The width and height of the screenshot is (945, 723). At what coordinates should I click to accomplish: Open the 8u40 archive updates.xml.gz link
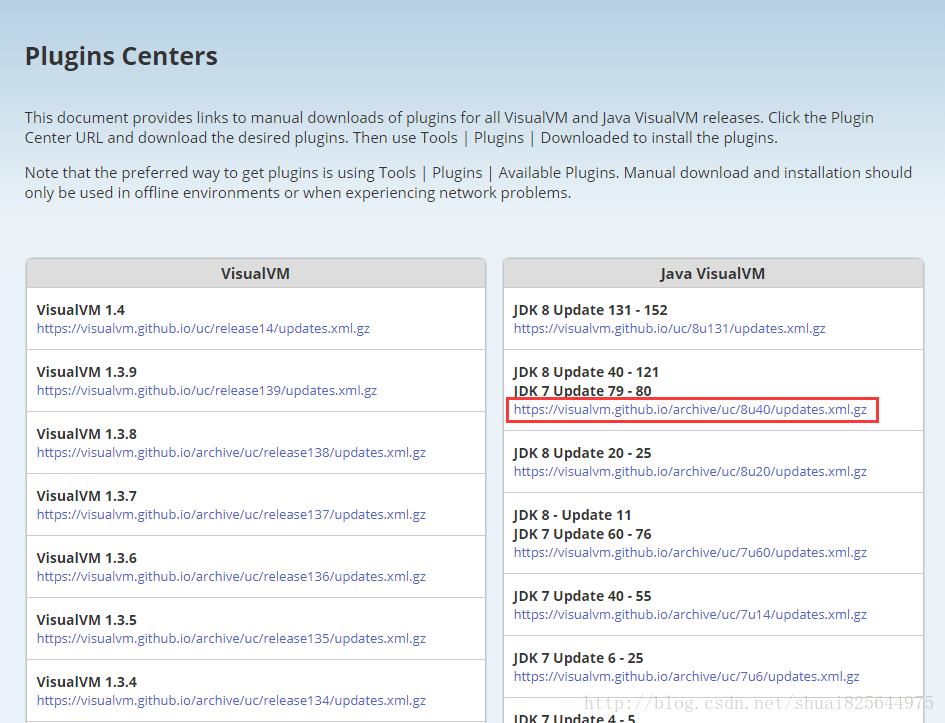[x=690, y=410]
